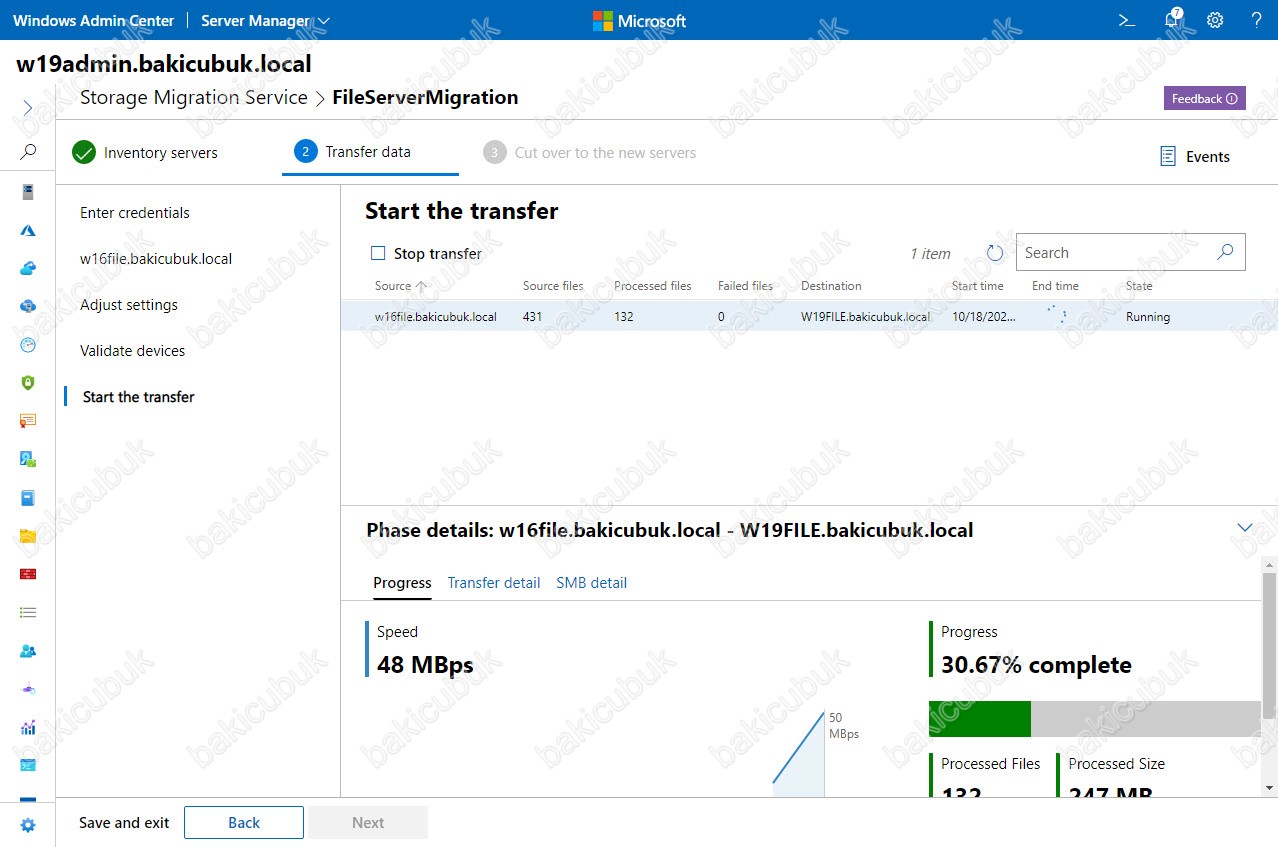The height and width of the screenshot is (847, 1278).
Task: Open the Files folder icon in the sidebar
Action: coord(28,536)
